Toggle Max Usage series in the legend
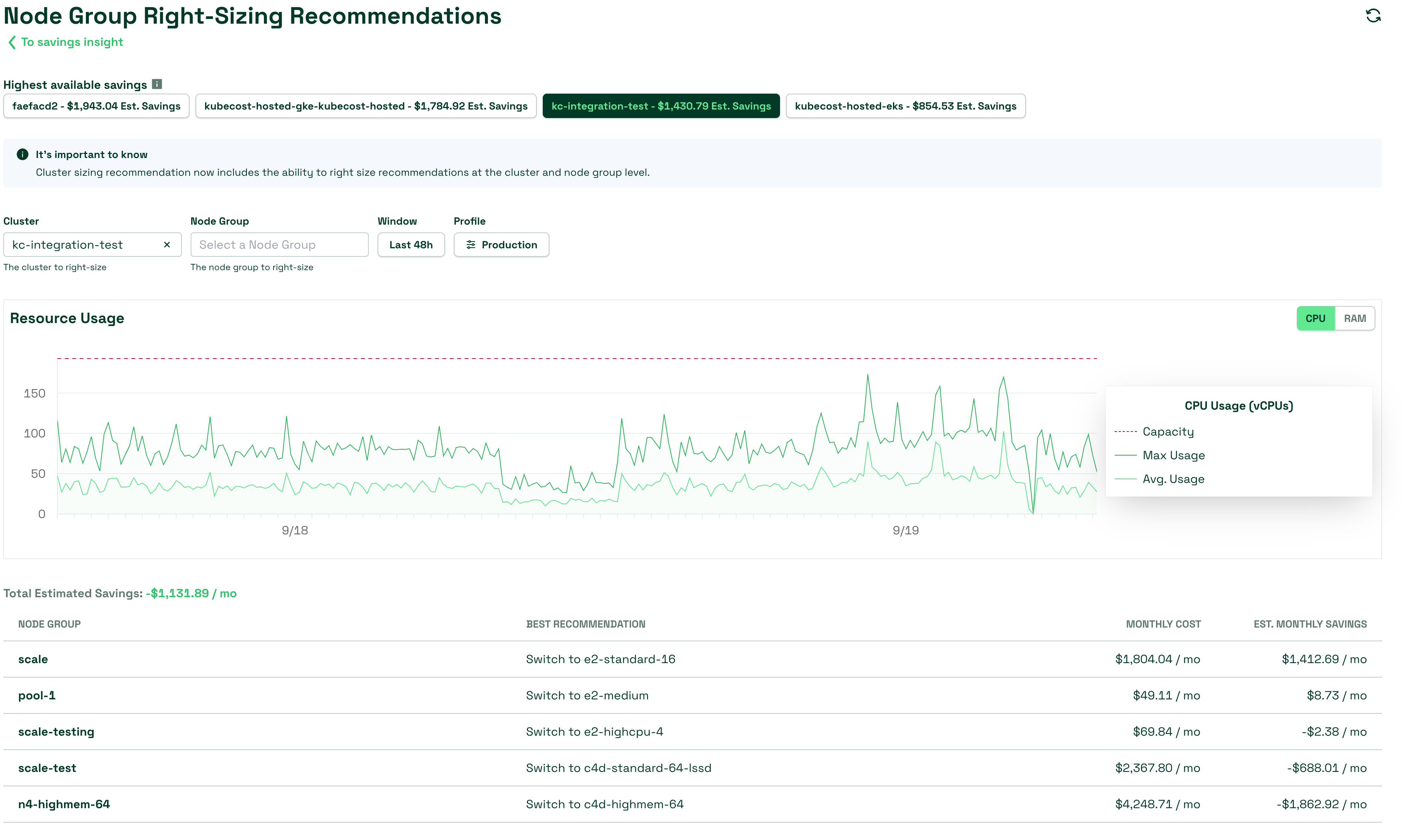 (1173, 456)
